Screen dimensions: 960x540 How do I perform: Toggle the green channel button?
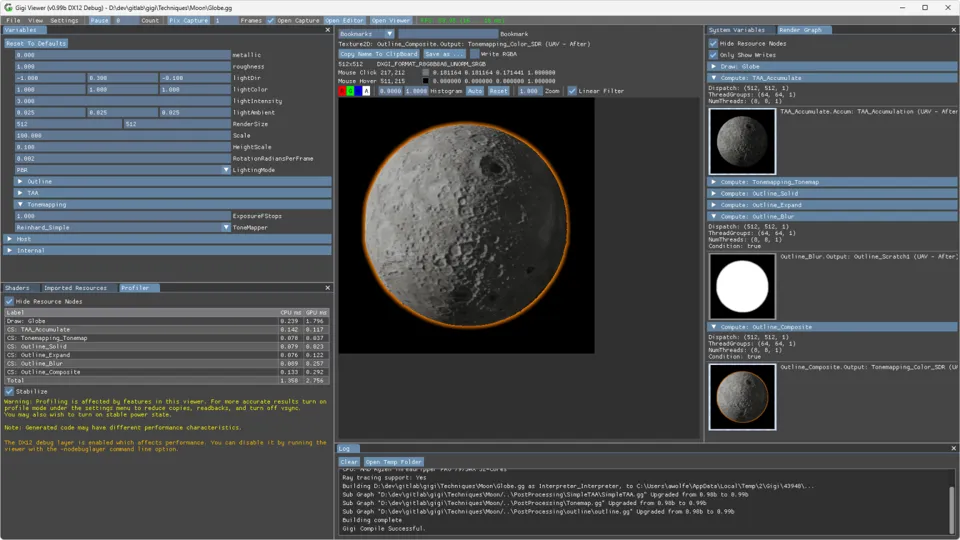[x=350, y=91]
